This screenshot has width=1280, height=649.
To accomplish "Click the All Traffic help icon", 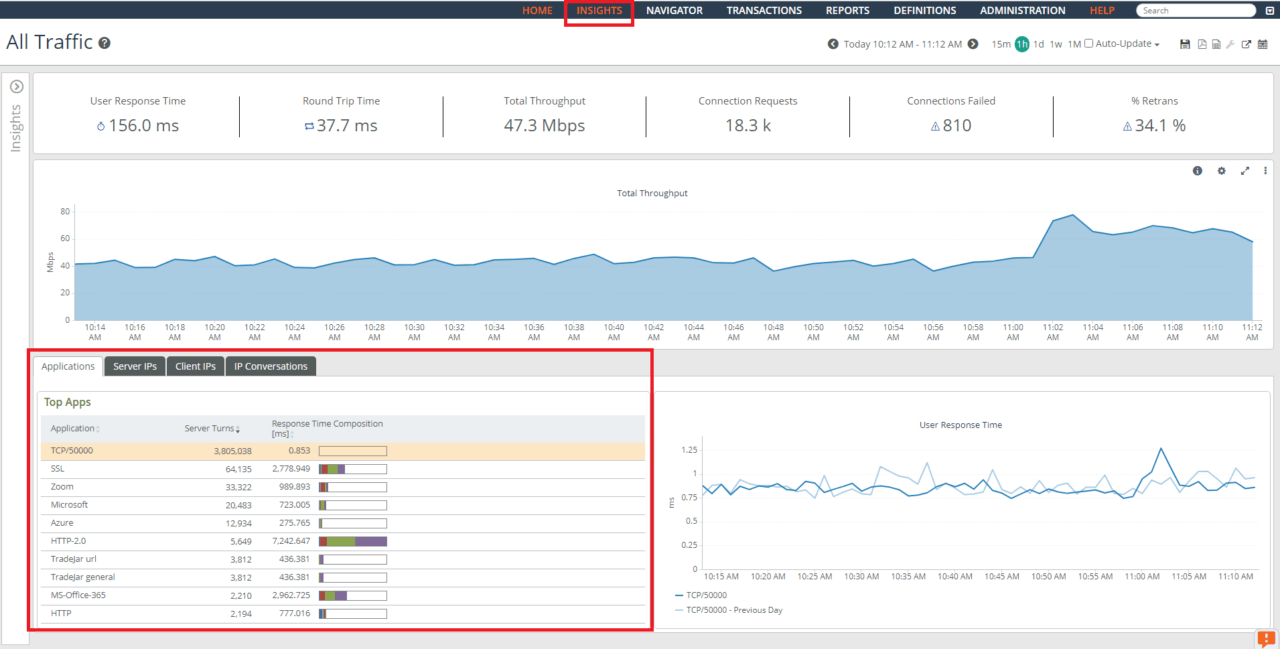I will point(105,42).
